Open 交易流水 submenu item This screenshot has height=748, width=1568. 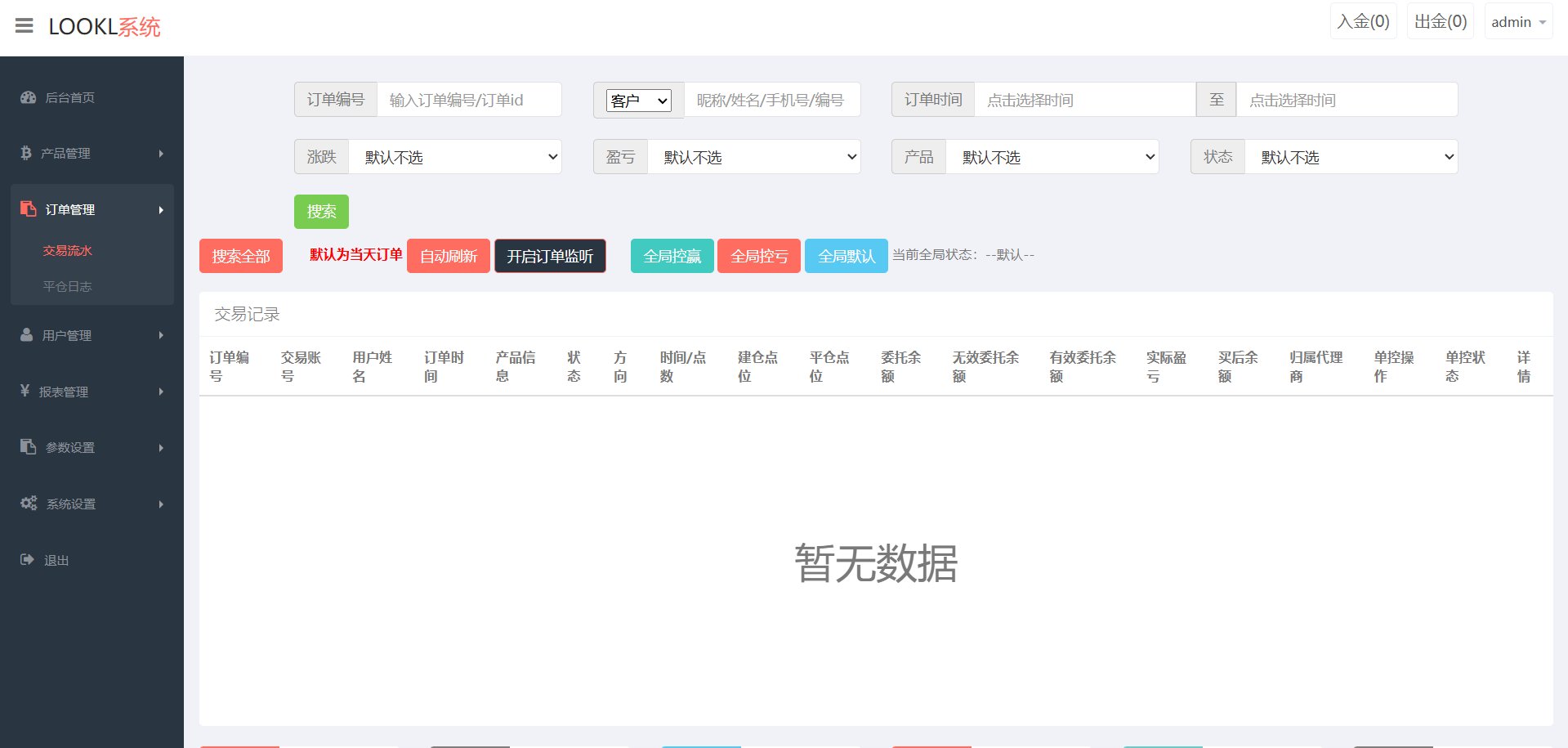tap(68, 251)
